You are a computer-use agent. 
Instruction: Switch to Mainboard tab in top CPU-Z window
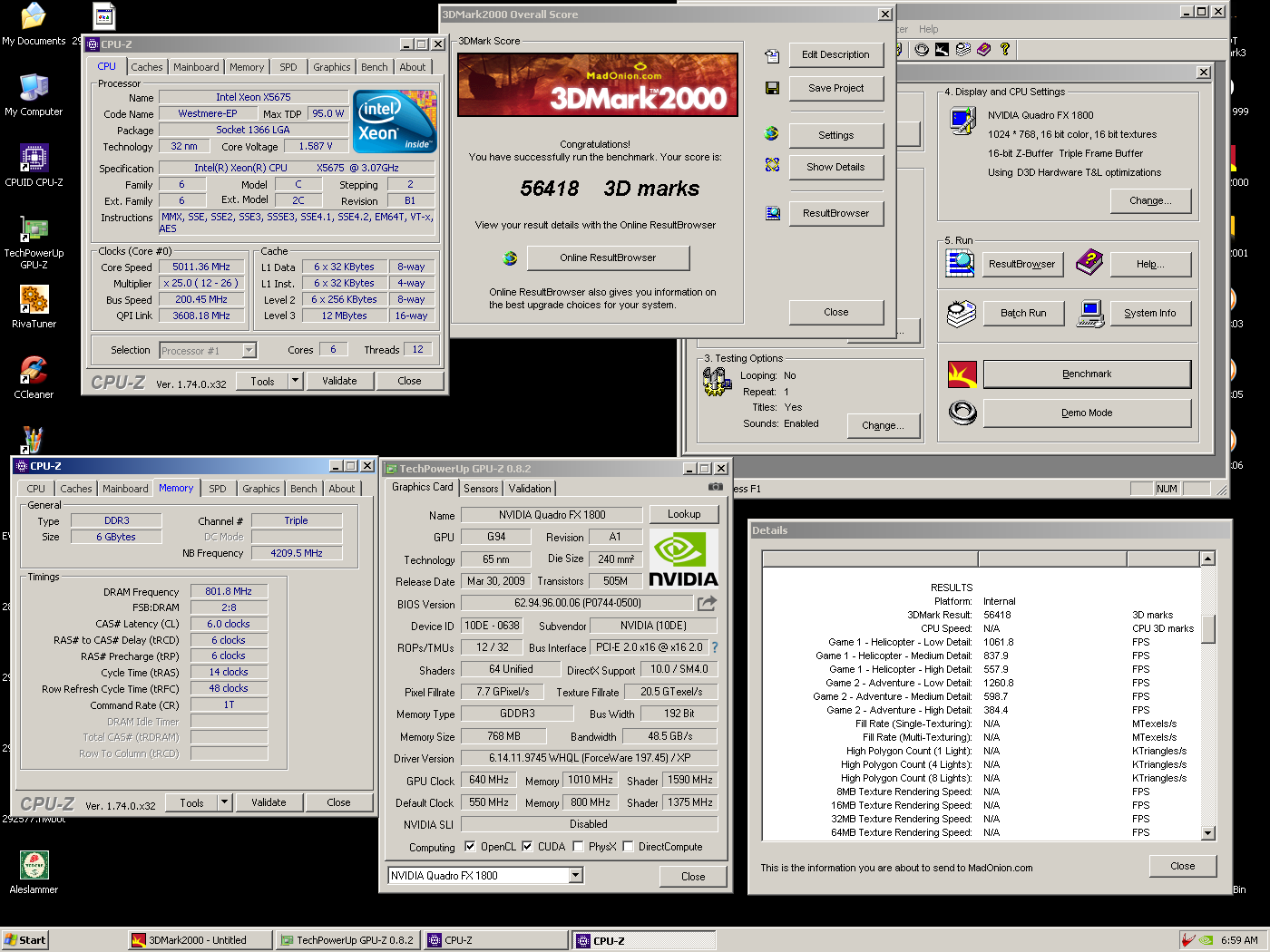click(x=196, y=67)
